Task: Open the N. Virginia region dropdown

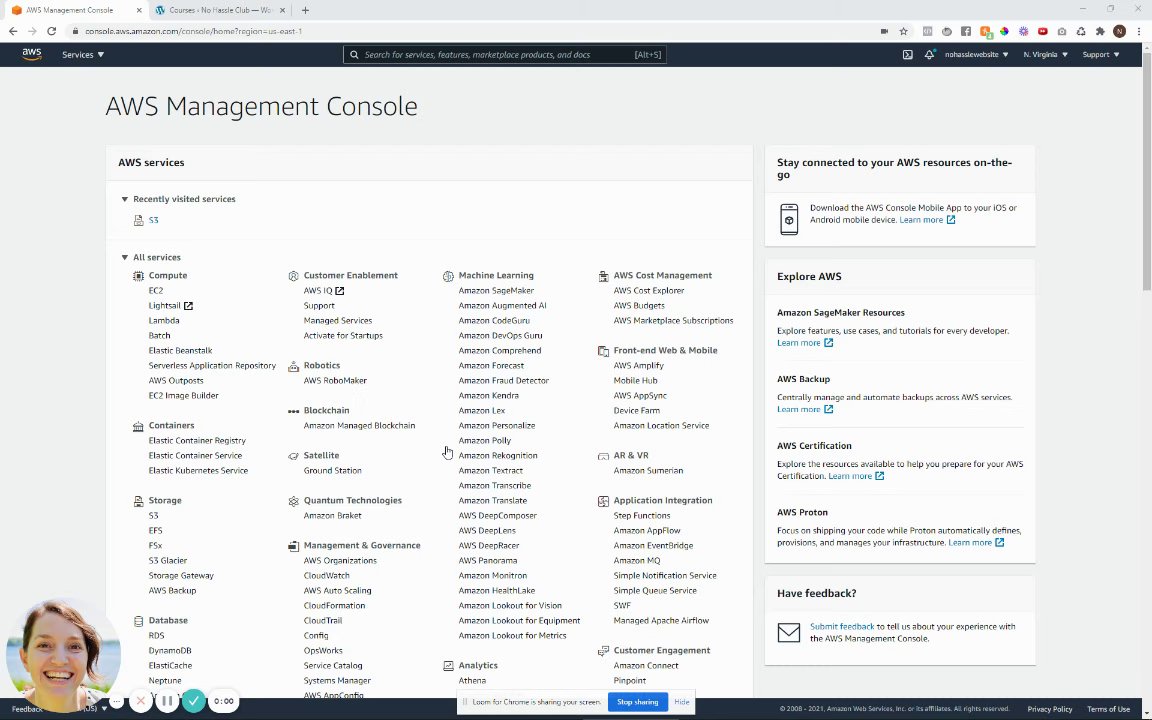Action: click(1045, 54)
